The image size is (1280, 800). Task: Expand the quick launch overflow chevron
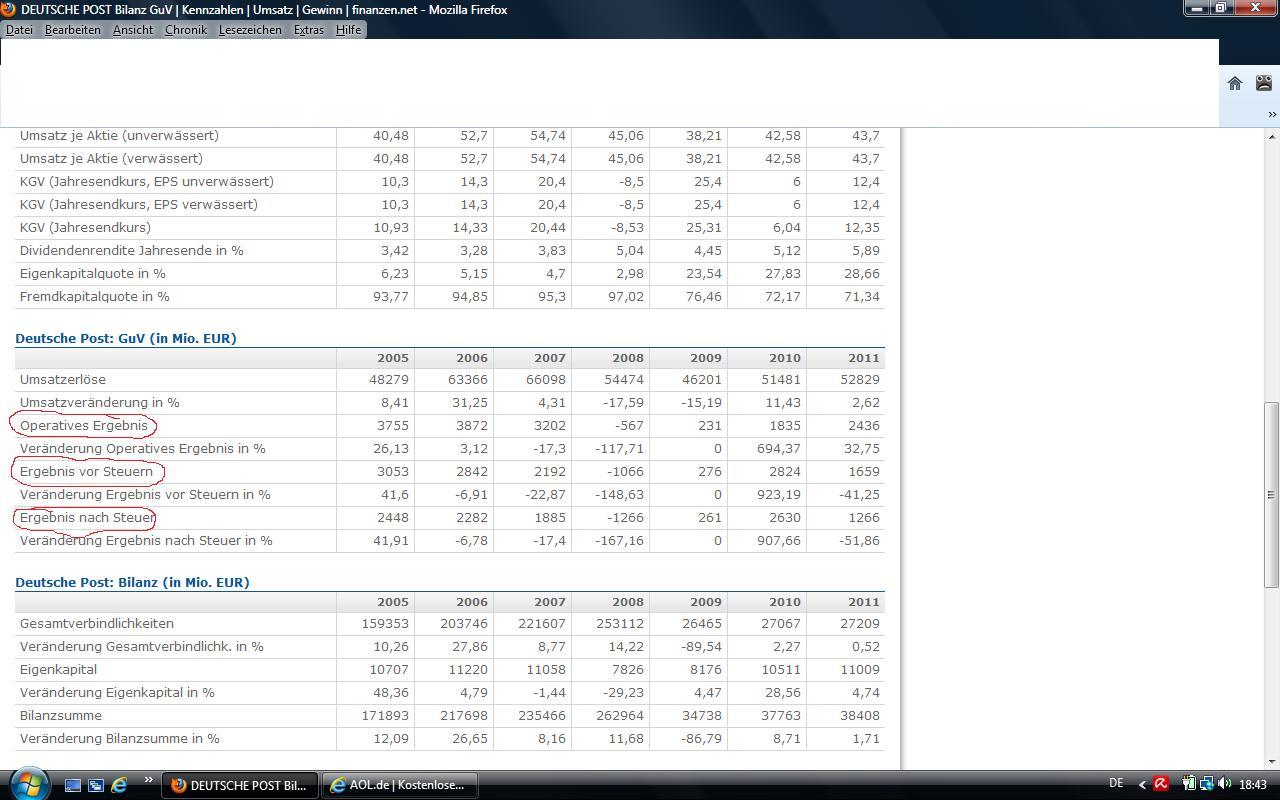(x=149, y=780)
